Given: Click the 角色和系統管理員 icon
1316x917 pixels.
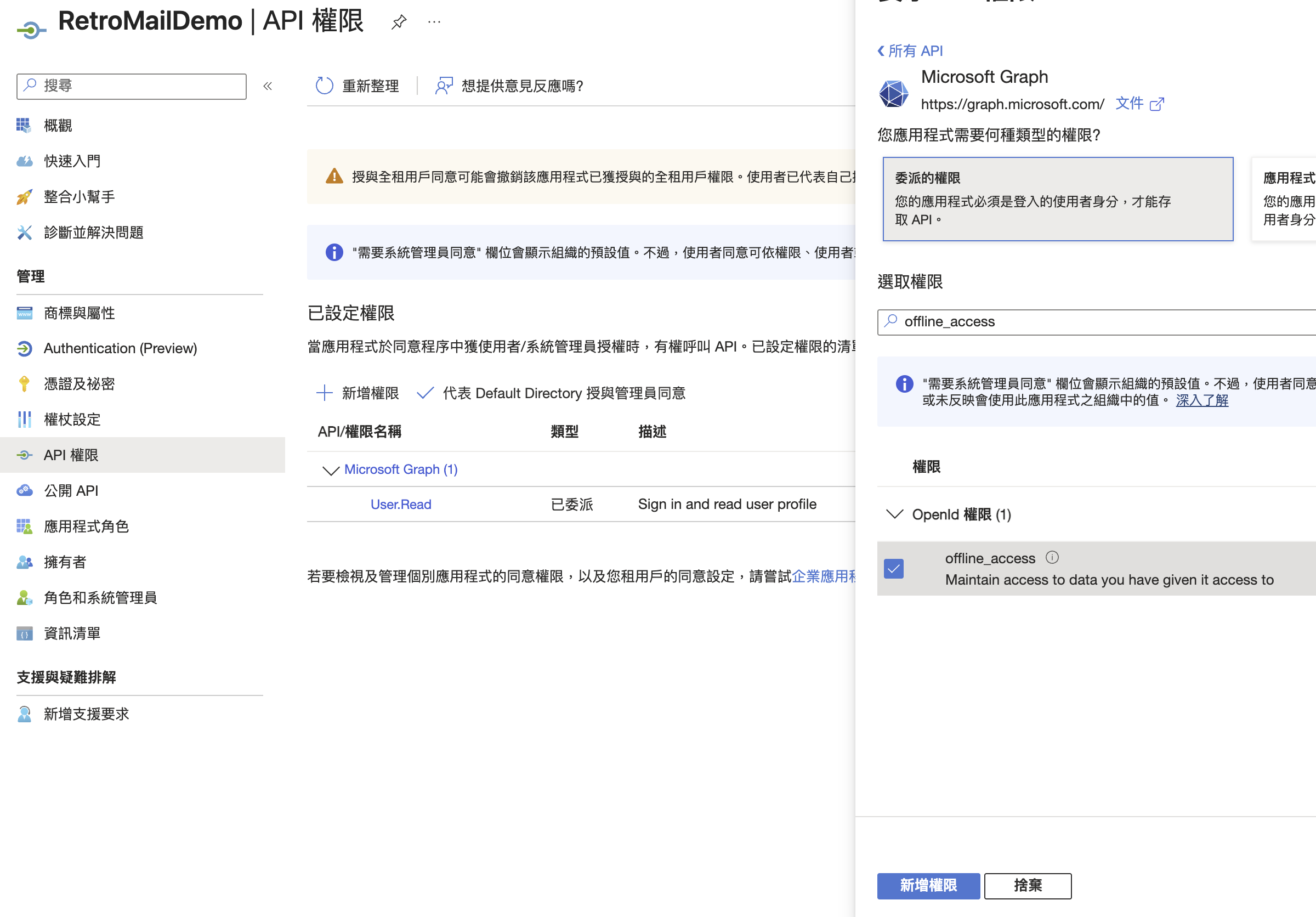Looking at the screenshot, I should coord(24,598).
